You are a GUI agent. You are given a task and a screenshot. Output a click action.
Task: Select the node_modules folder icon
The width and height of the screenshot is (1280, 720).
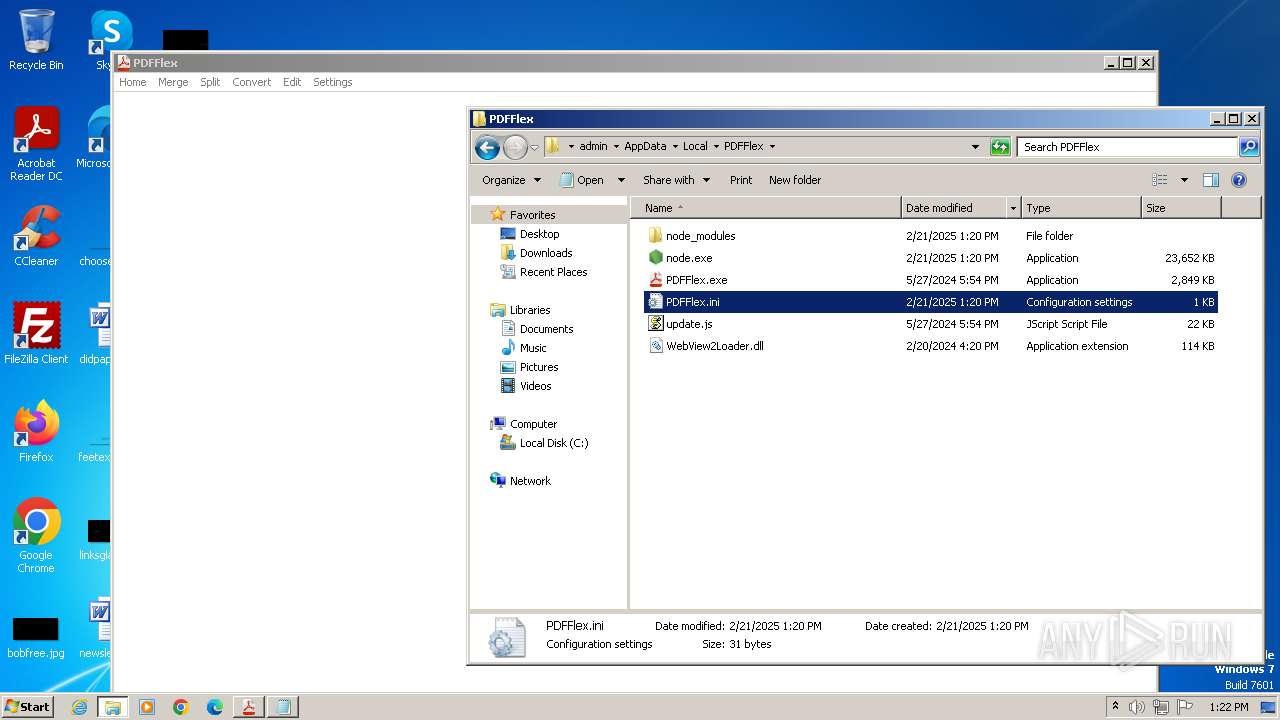click(x=656, y=236)
